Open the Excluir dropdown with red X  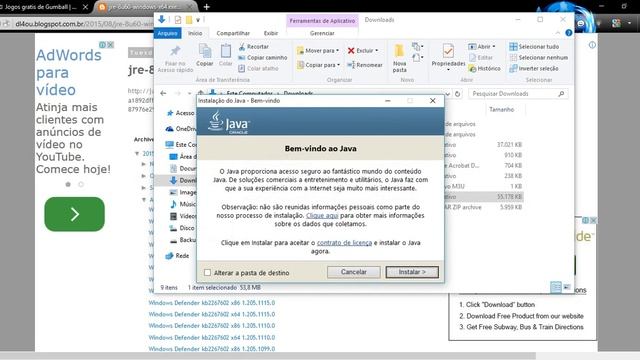tap(362, 50)
